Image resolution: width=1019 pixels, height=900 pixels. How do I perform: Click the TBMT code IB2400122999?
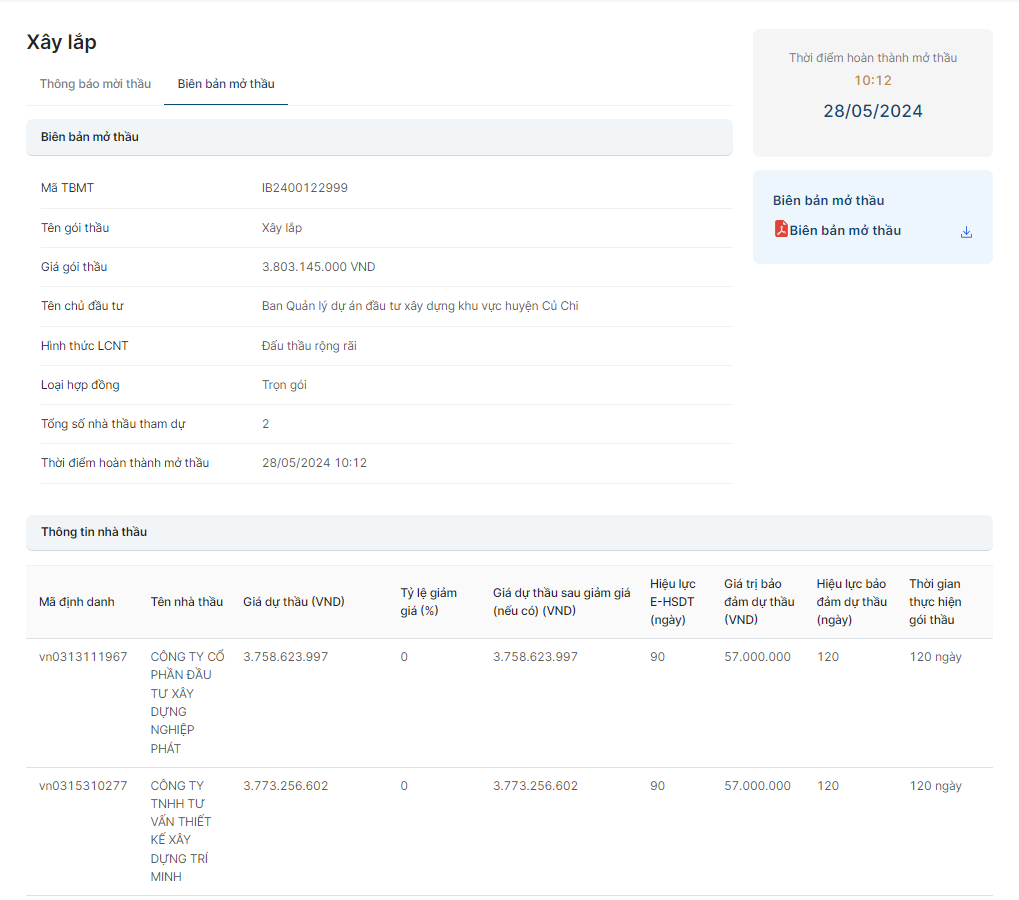304,188
